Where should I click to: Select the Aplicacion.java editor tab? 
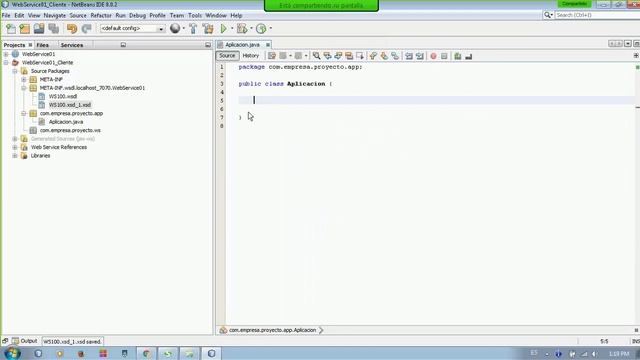pos(242,45)
